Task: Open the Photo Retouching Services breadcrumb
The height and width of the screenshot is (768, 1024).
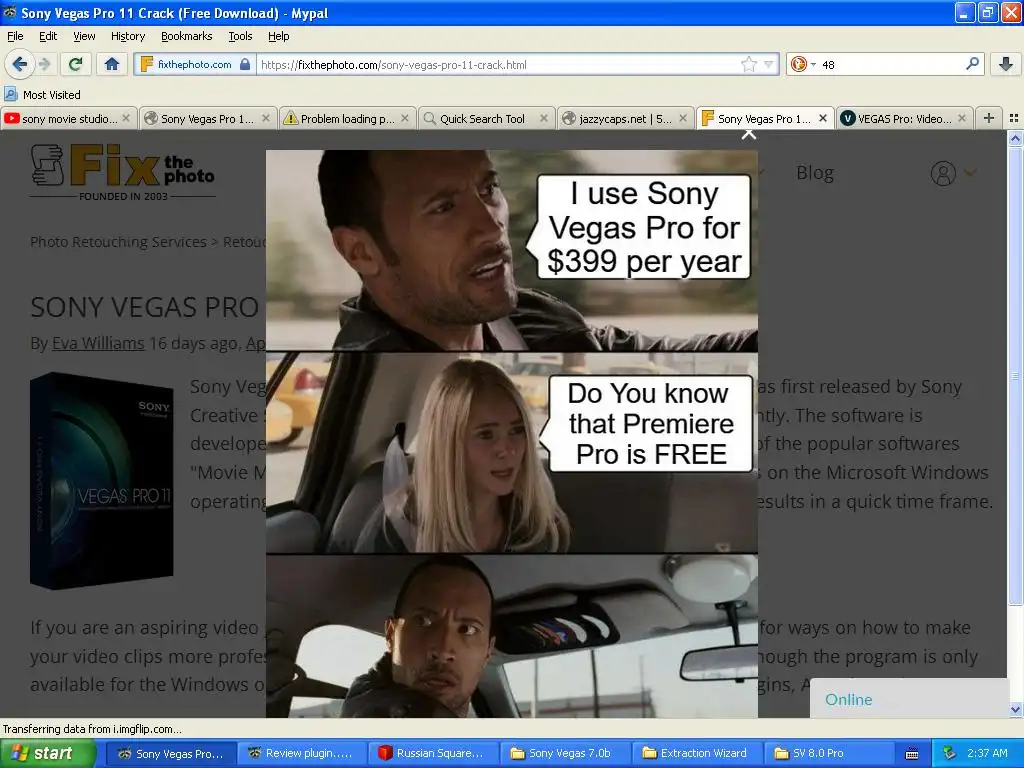Action: (x=118, y=242)
